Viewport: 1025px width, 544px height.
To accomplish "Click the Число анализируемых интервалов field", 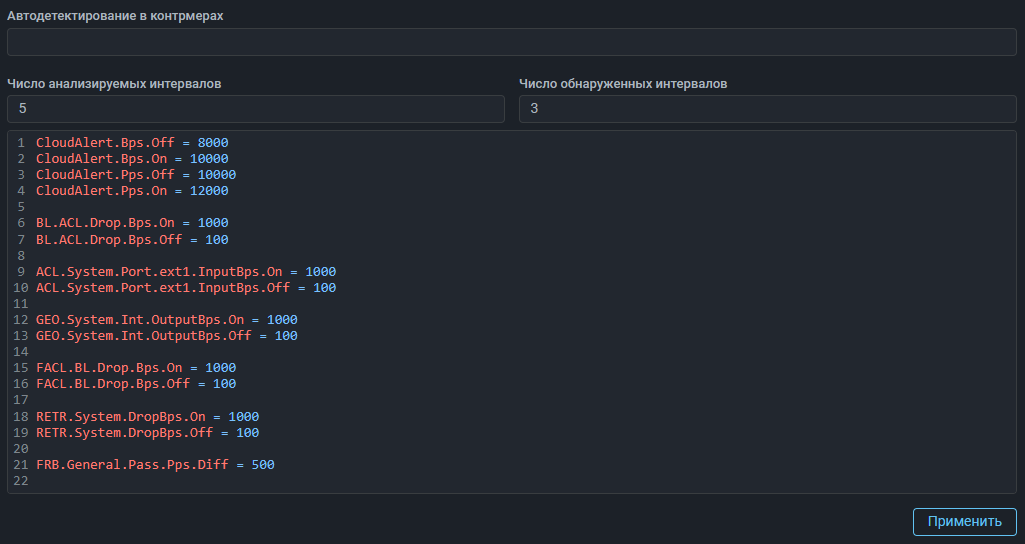I will click(256, 109).
